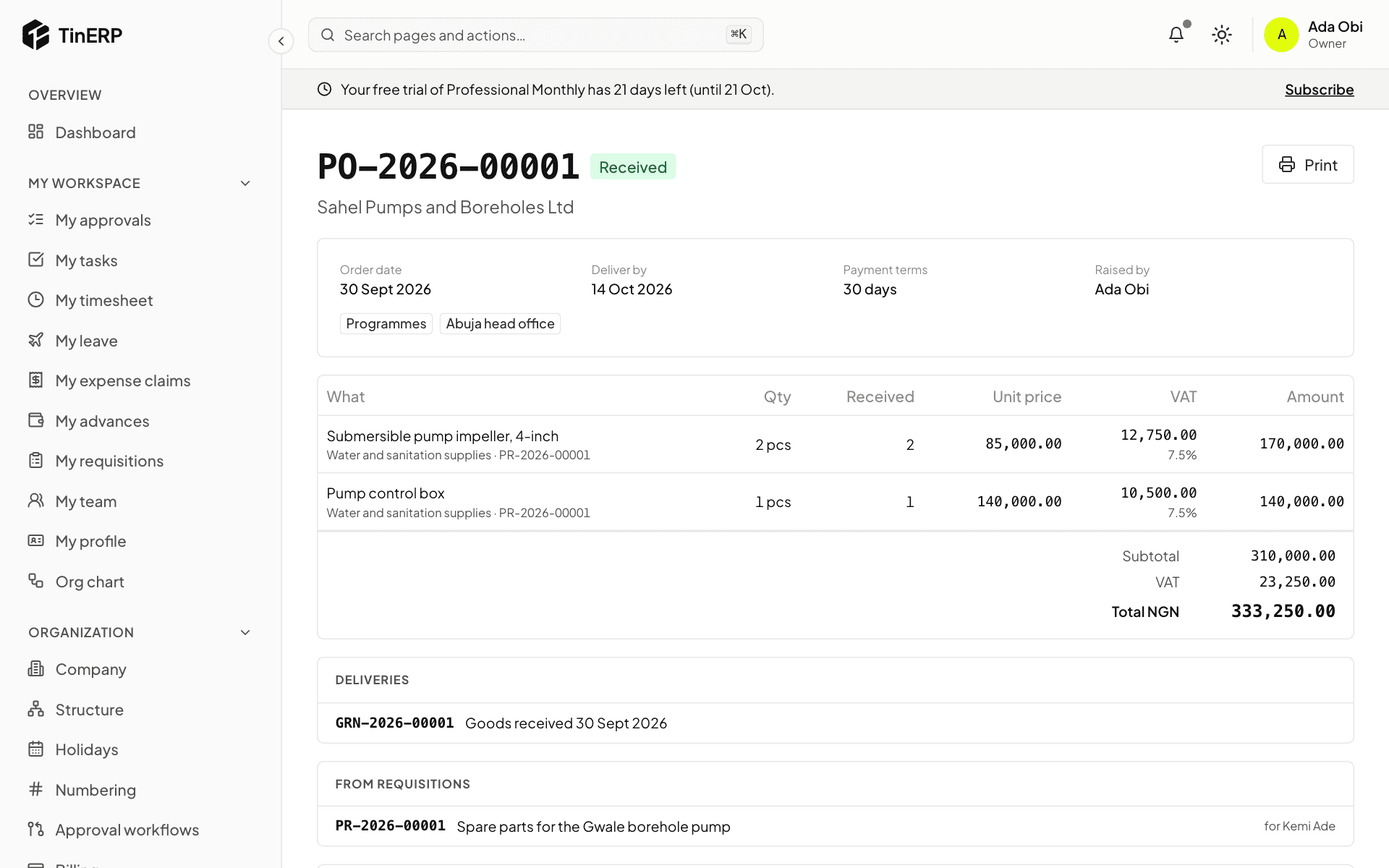Toggle light/dark theme sun icon
The width and height of the screenshot is (1389, 868).
pyautogui.click(x=1222, y=35)
